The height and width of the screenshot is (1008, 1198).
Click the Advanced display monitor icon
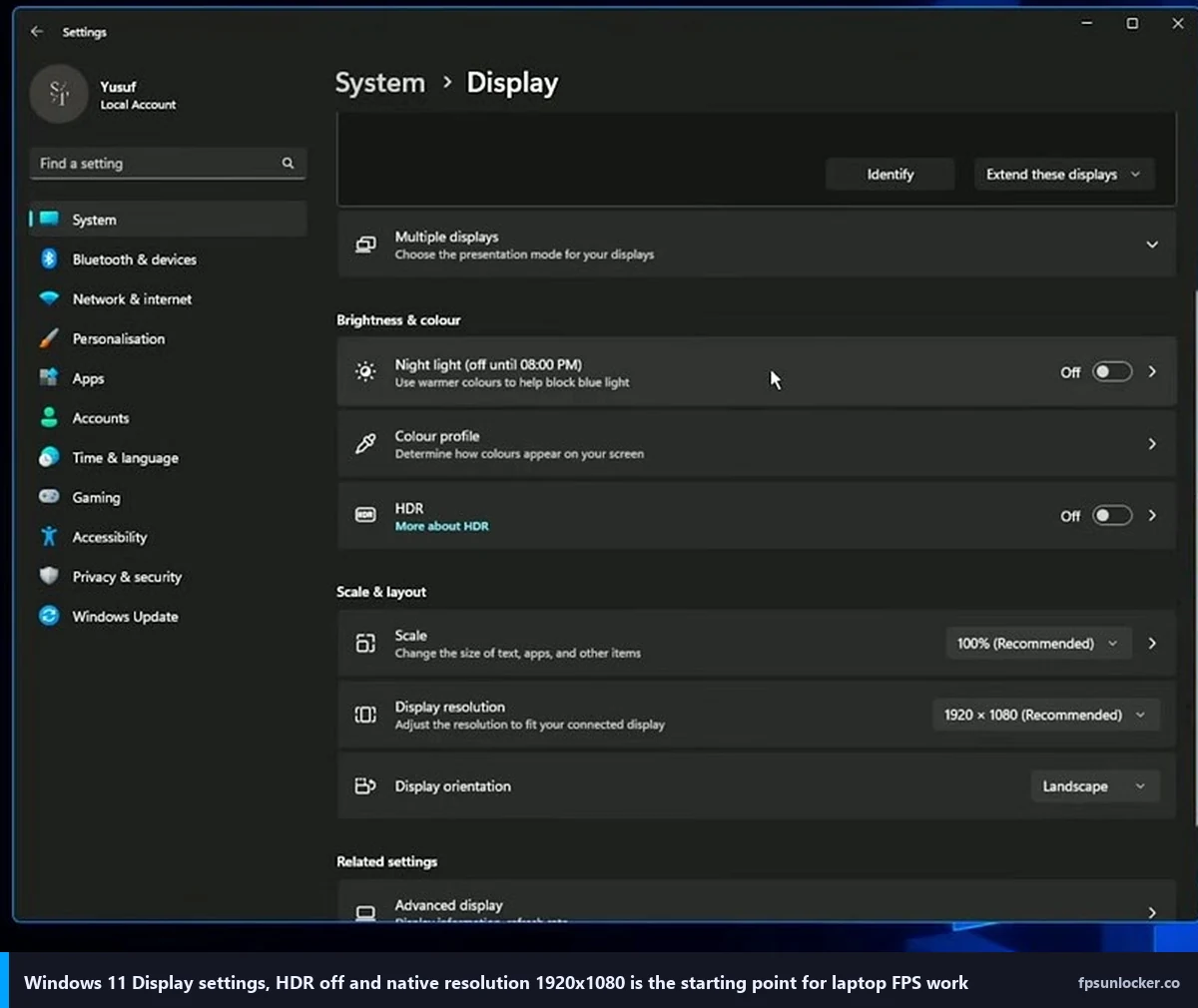coord(366,912)
